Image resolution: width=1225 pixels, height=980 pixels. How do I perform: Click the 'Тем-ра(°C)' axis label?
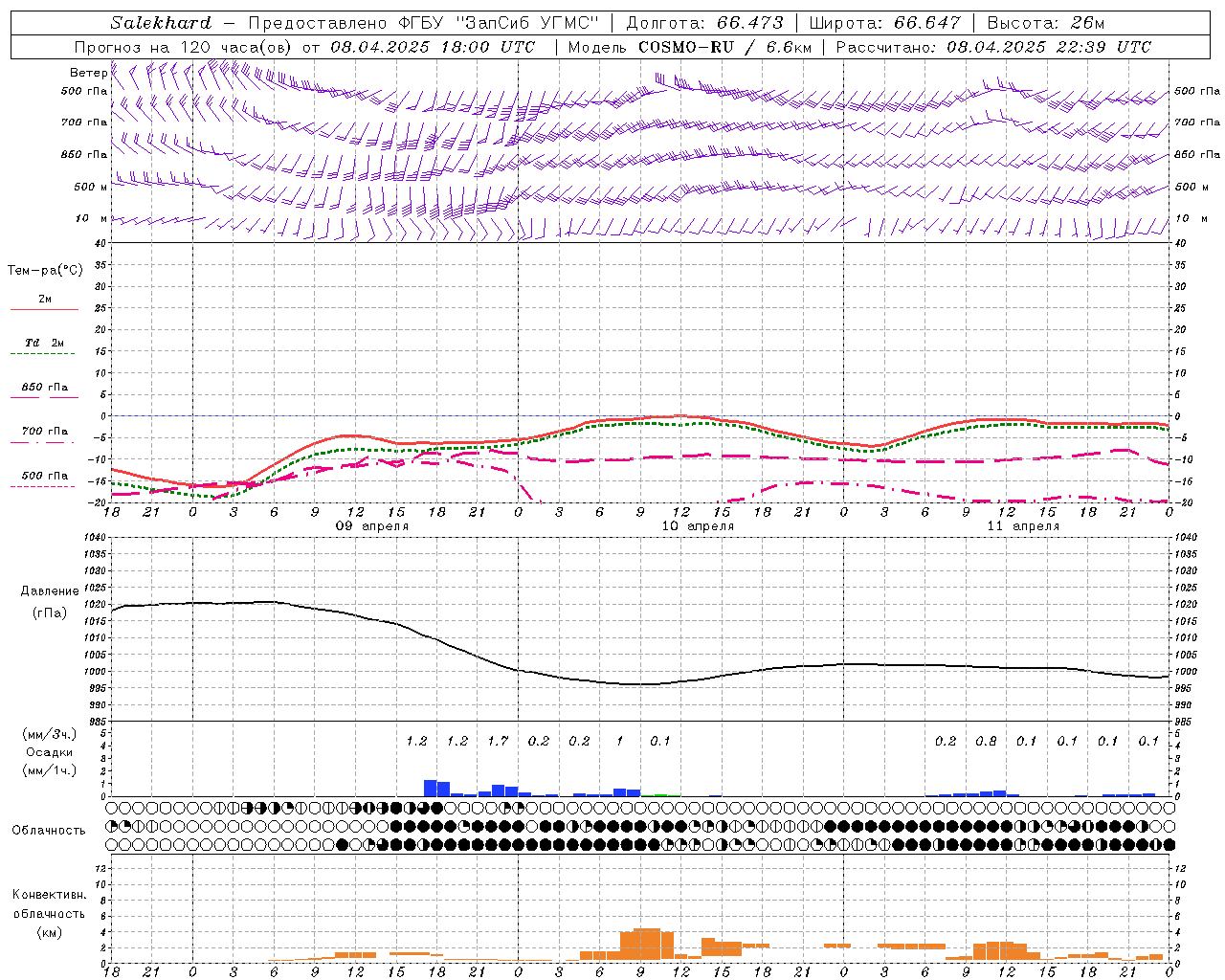[x=45, y=271]
